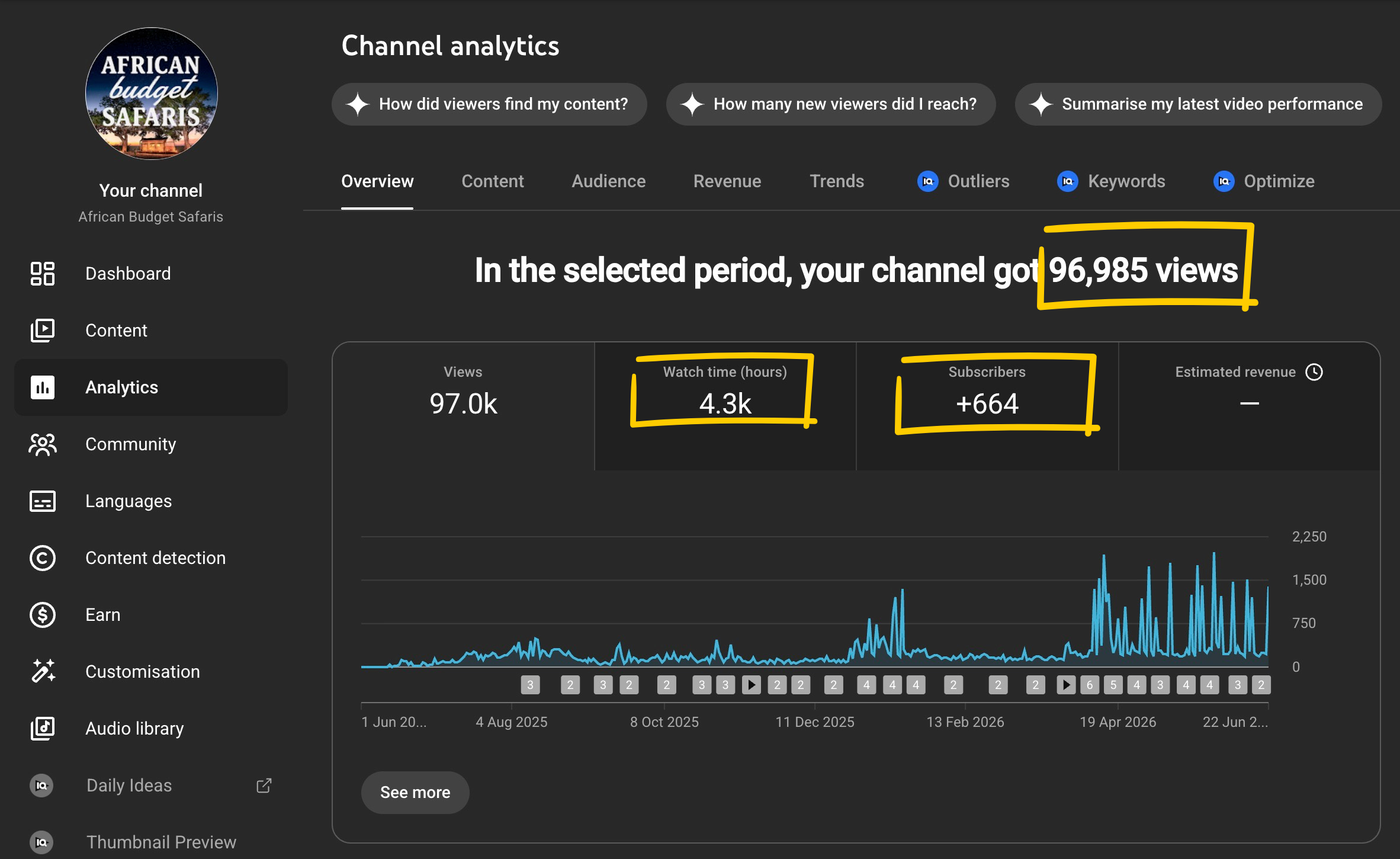Click the Dashboard grid icon
1400x859 pixels.
pyautogui.click(x=43, y=274)
